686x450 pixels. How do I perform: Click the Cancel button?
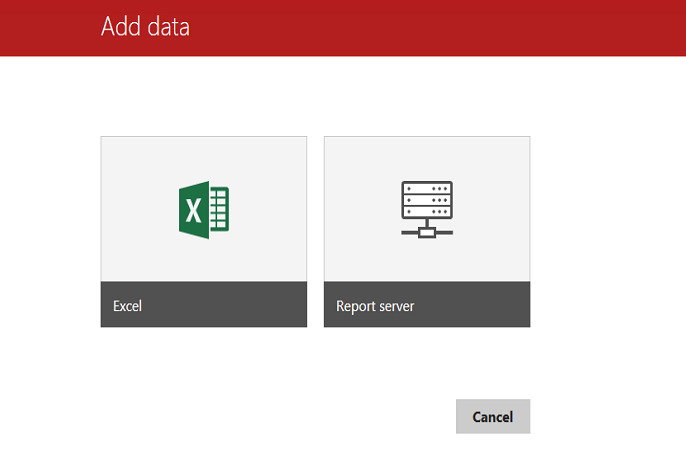click(x=492, y=416)
